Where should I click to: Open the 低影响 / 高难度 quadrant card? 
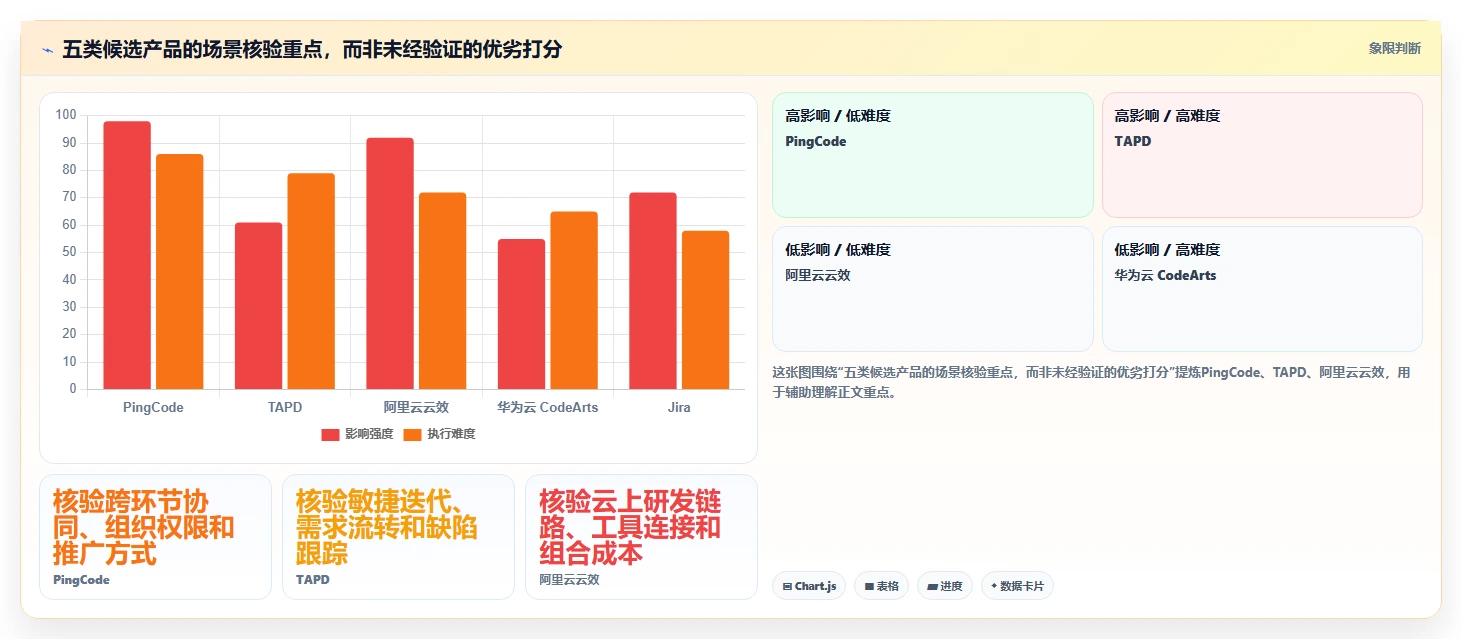pyautogui.click(x=1262, y=289)
